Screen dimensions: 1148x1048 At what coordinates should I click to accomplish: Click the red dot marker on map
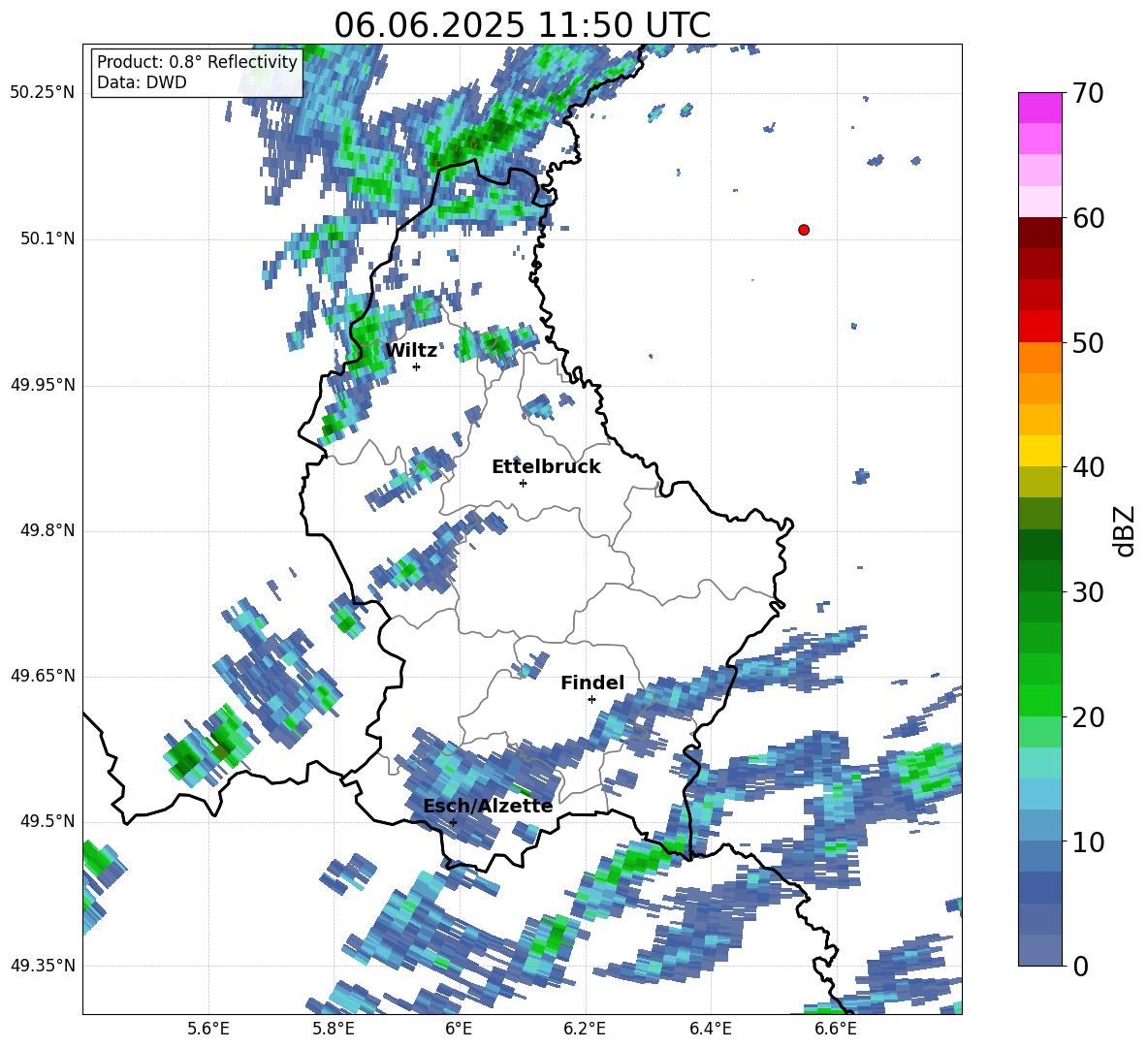click(804, 230)
